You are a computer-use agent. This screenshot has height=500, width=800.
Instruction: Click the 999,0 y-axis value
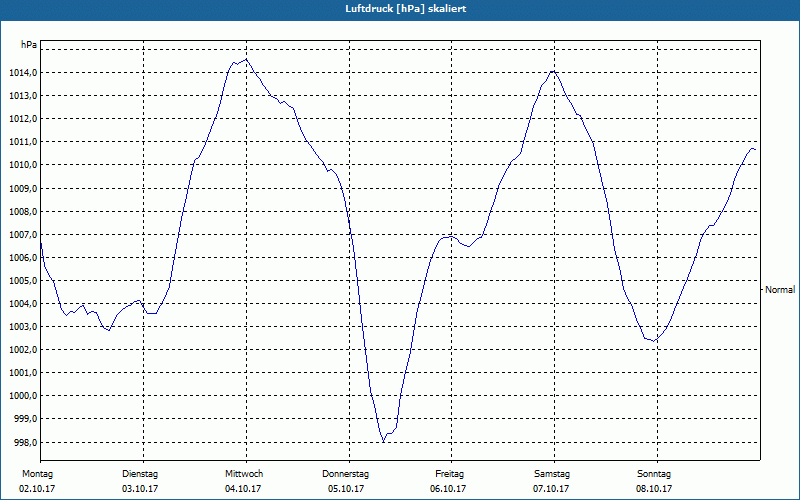(25, 419)
